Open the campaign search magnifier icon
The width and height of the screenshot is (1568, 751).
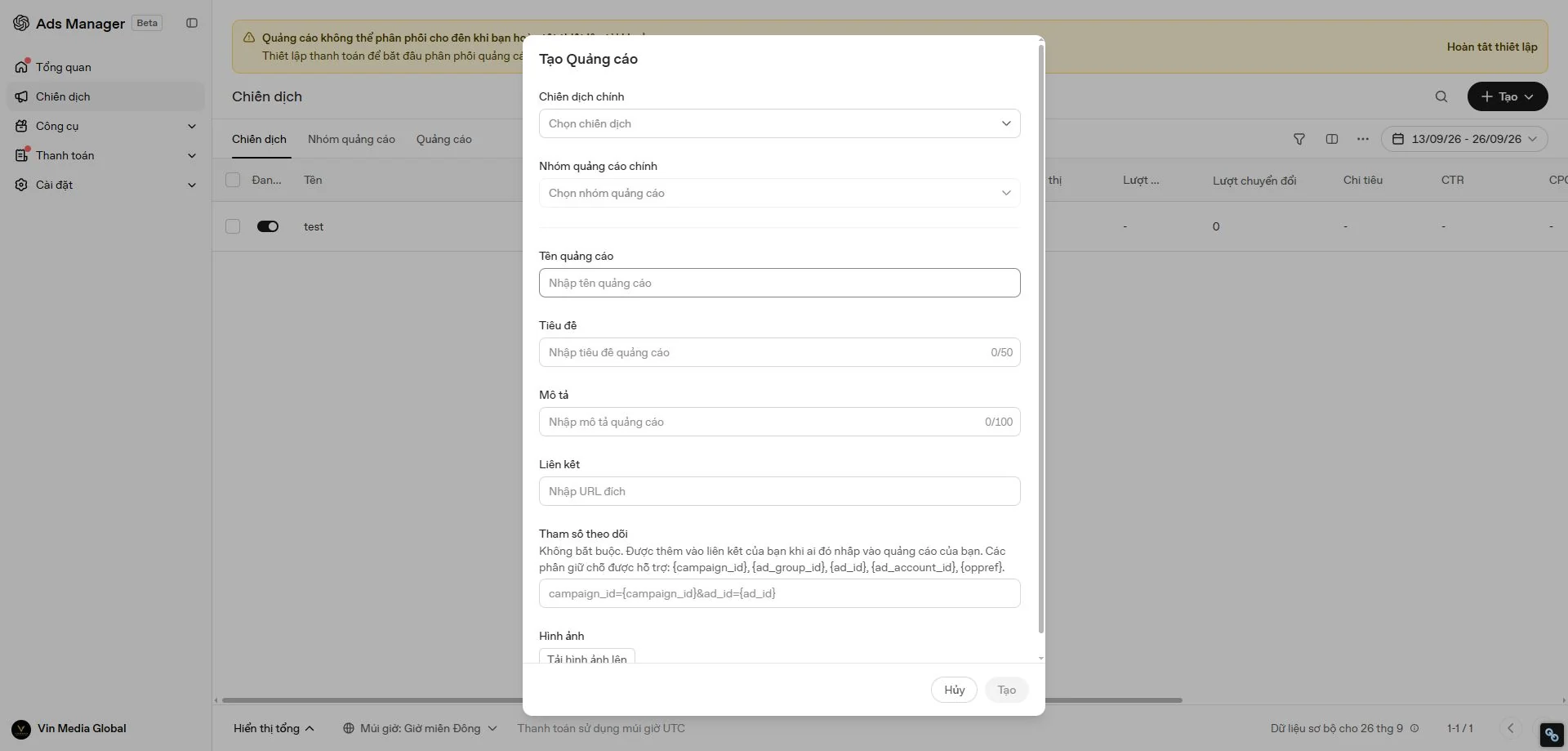[x=1441, y=96]
